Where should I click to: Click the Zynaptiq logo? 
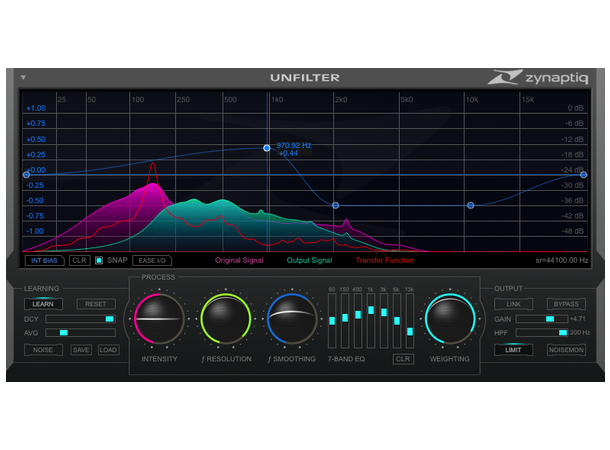coord(538,77)
